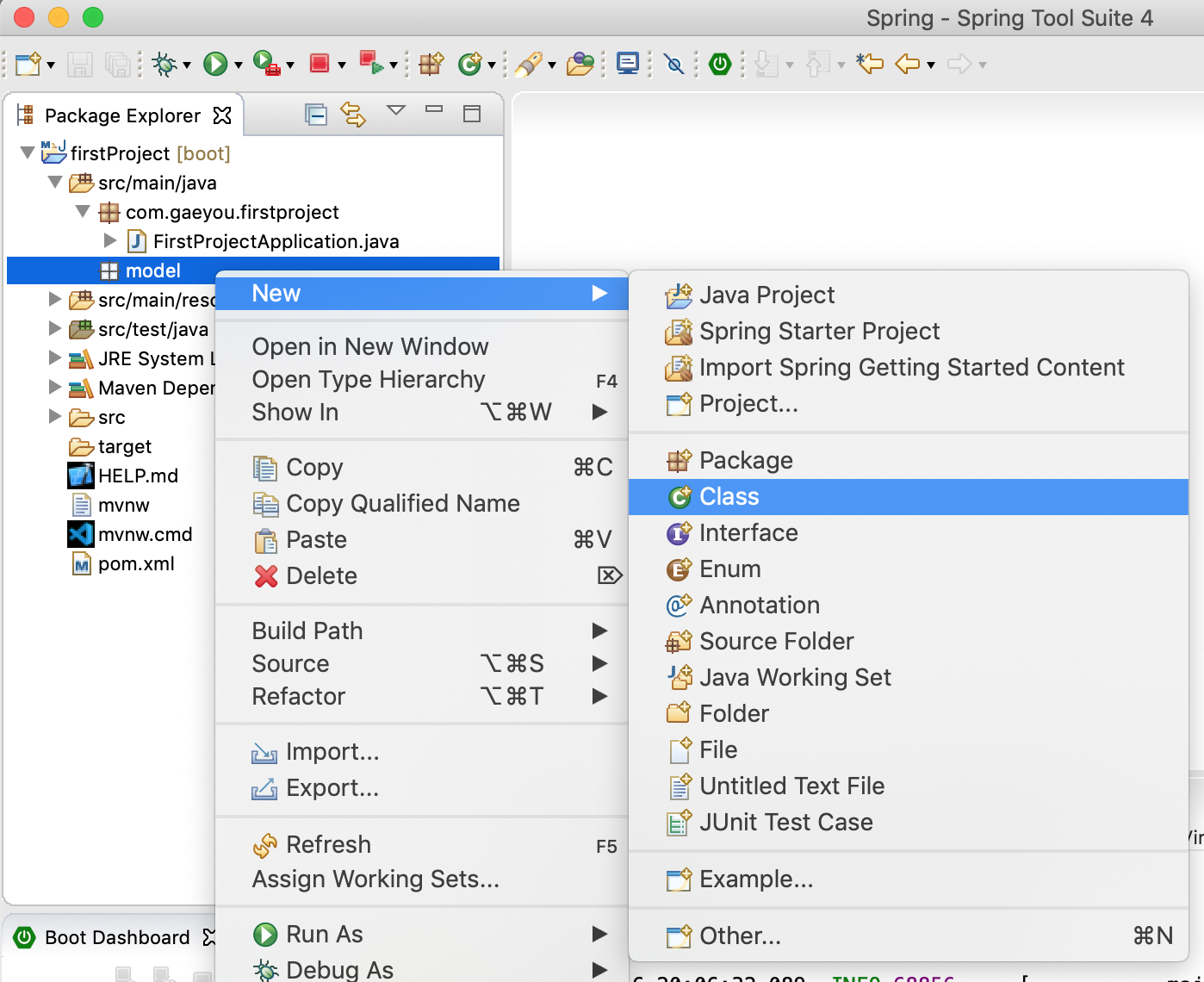
Task: Click the Open Type toolbar icon
Action: [x=580, y=64]
